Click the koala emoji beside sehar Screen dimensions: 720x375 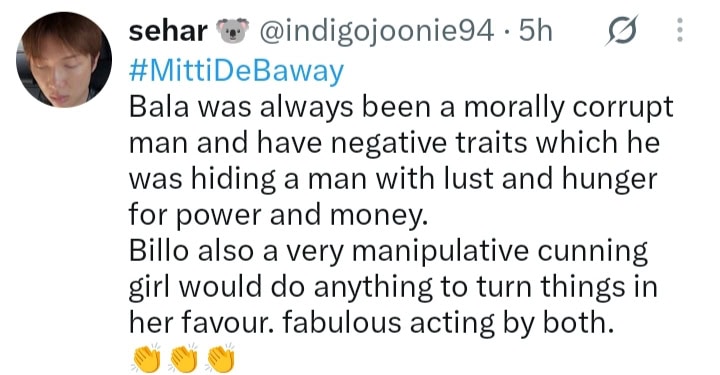pos(233,31)
